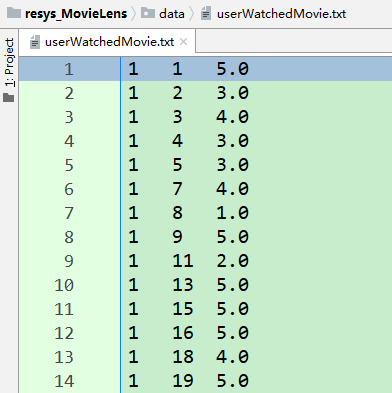Click rating 2.0 on line 9

(232, 261)
